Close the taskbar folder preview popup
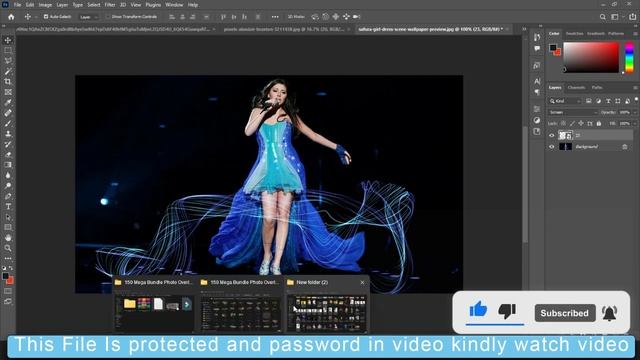 tap(362, 282)
